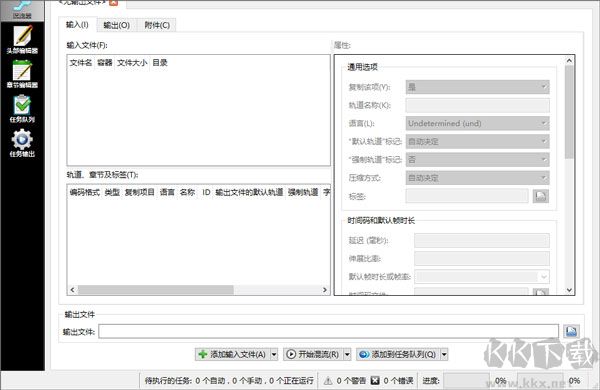Click the ID column header

[206, 192]
